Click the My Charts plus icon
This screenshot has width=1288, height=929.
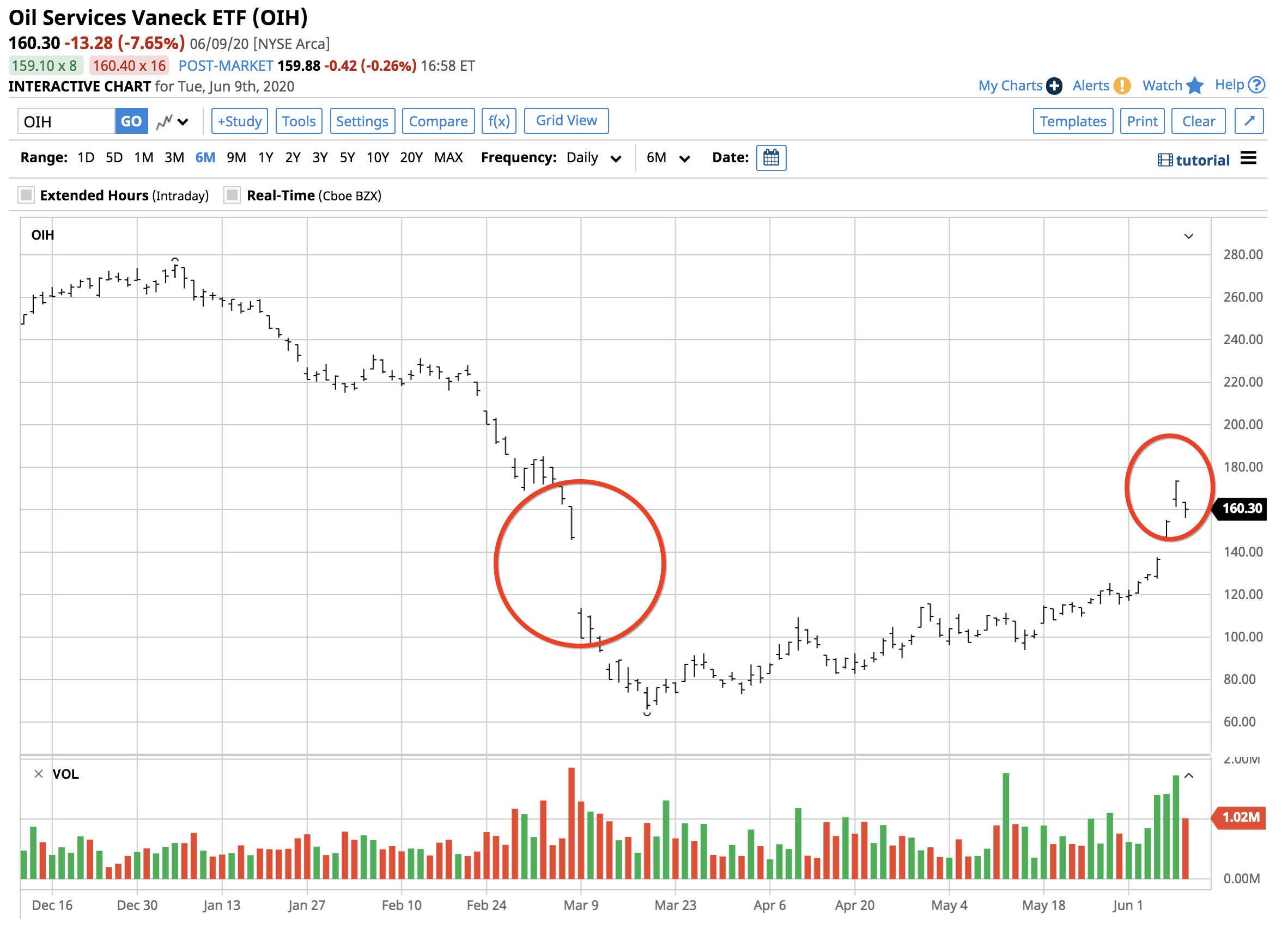point(1054,85)
